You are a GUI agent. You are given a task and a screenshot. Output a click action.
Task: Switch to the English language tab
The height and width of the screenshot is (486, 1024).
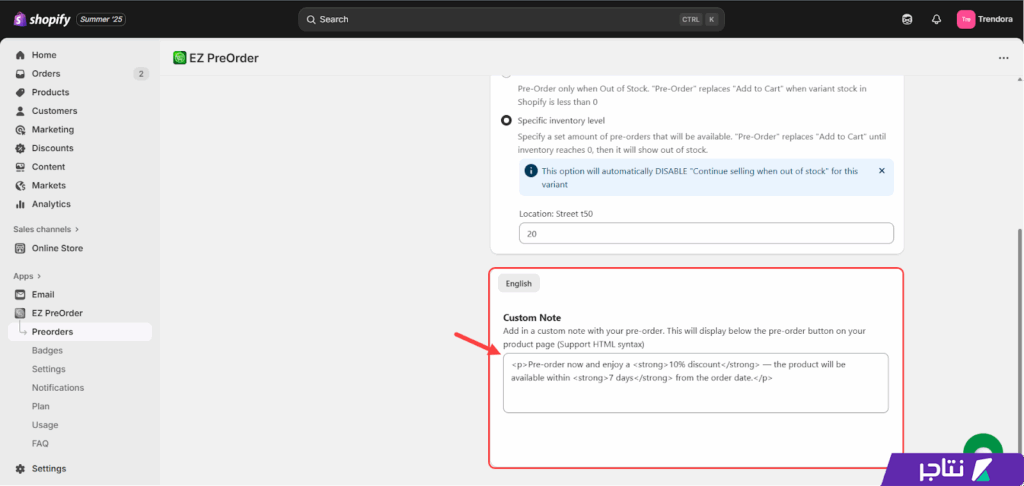pyautogui.click(x=518, y=283)
